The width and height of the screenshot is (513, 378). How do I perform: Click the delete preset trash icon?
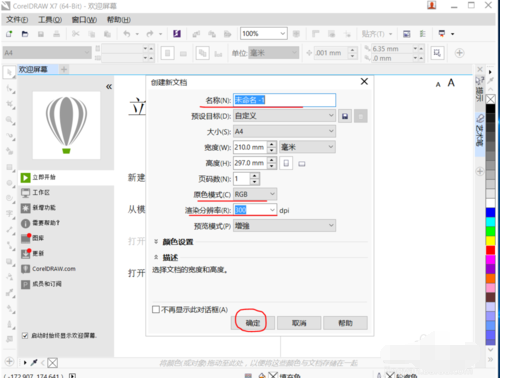(361, 116)
